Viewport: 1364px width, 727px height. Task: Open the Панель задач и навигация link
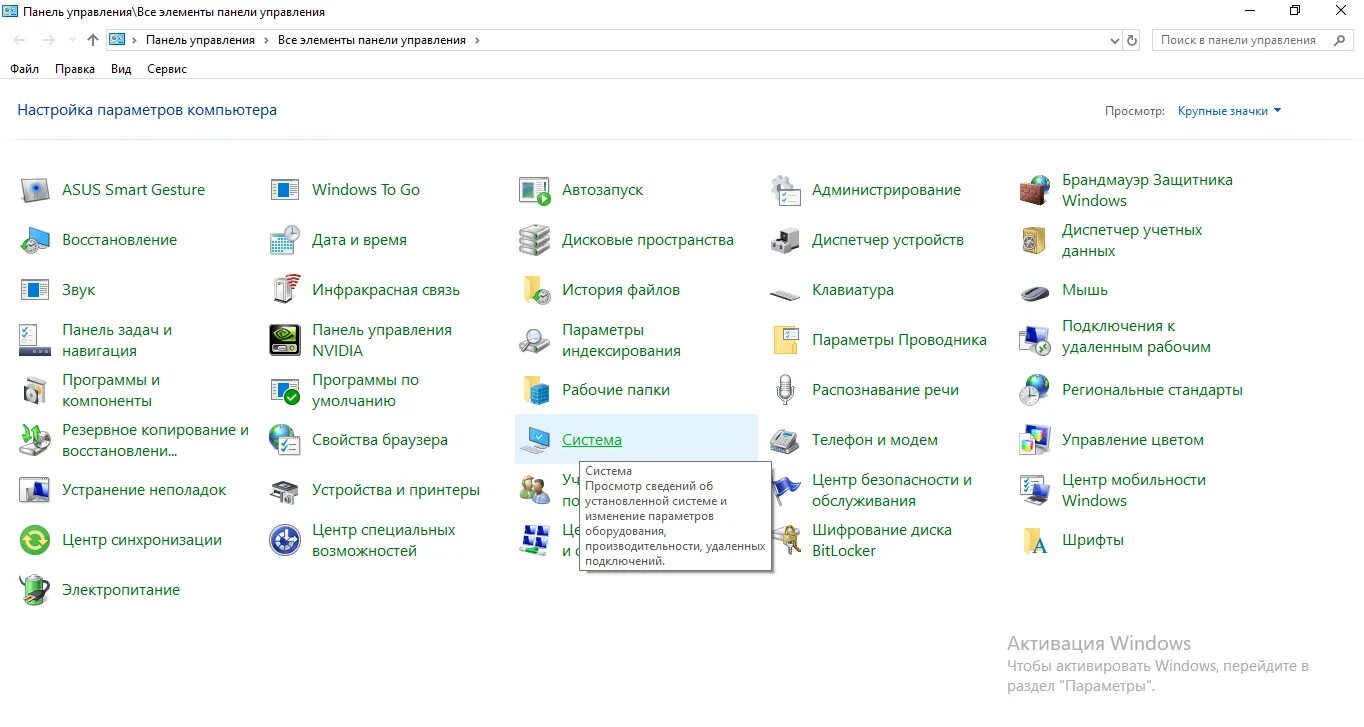pyautogui.click(x=117, y=340)
